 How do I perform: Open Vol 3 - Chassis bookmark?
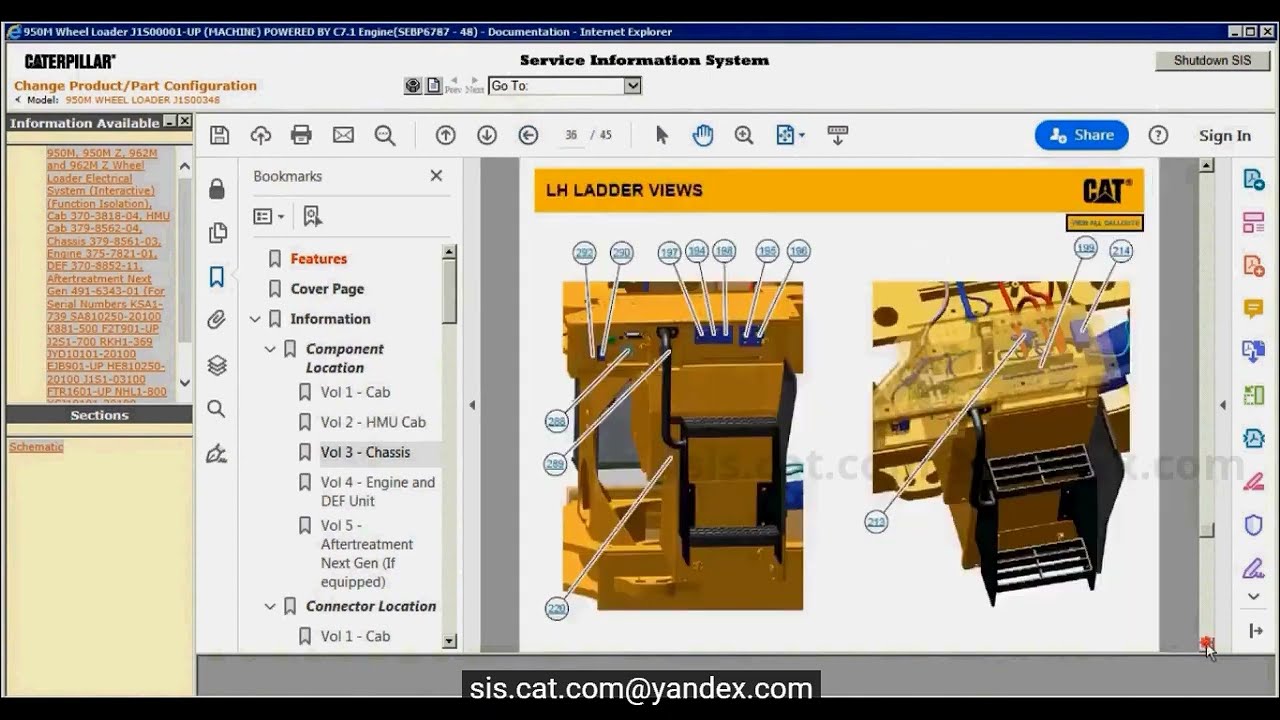pyautogui.click(x=365, y=452)
